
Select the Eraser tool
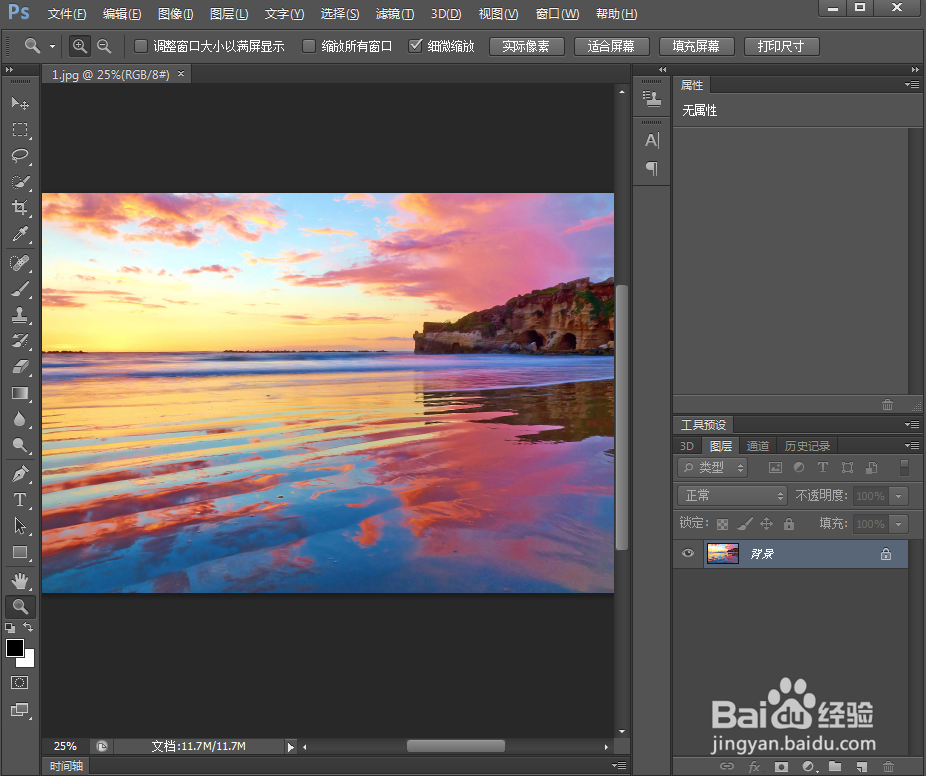20,367
